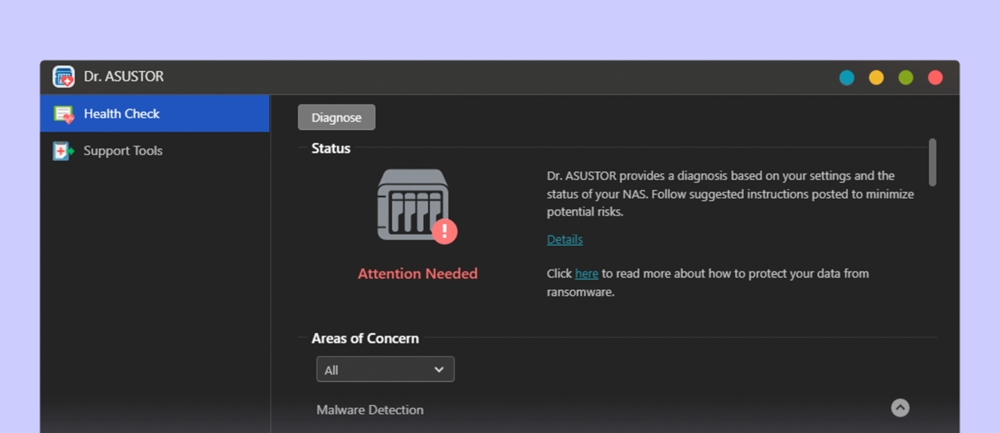Click the Health Check sidebar icon
This screenshot has height=433, width=1000.
point(64,114)
